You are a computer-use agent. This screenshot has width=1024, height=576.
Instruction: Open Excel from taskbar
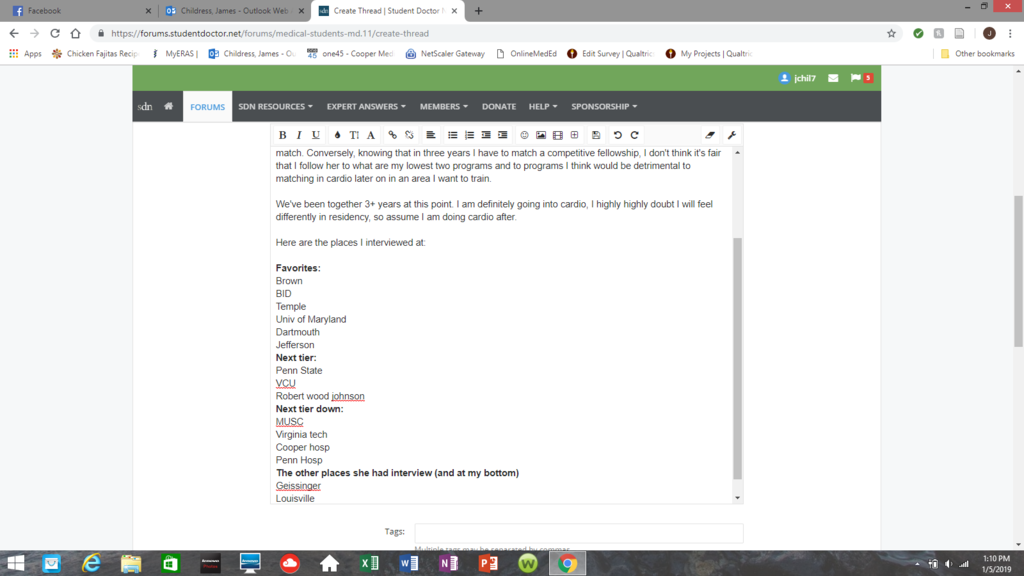(x=369, y=563)
